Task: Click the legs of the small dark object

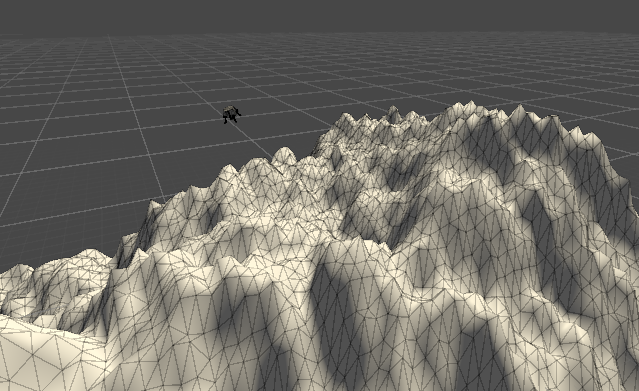Action: 231,120
